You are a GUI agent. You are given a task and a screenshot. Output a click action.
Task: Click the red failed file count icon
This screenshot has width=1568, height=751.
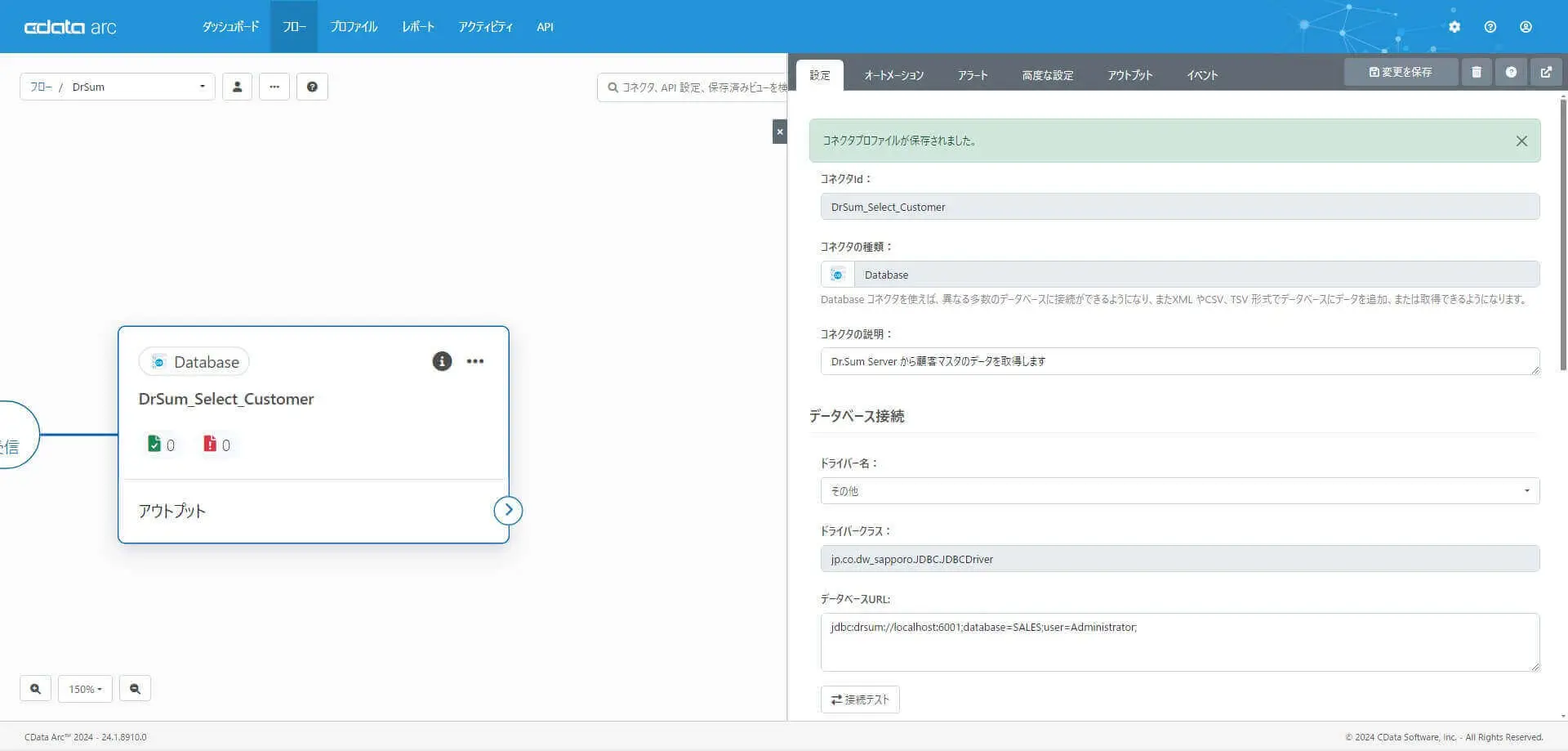pyautogui.click(x=210, y=444)
